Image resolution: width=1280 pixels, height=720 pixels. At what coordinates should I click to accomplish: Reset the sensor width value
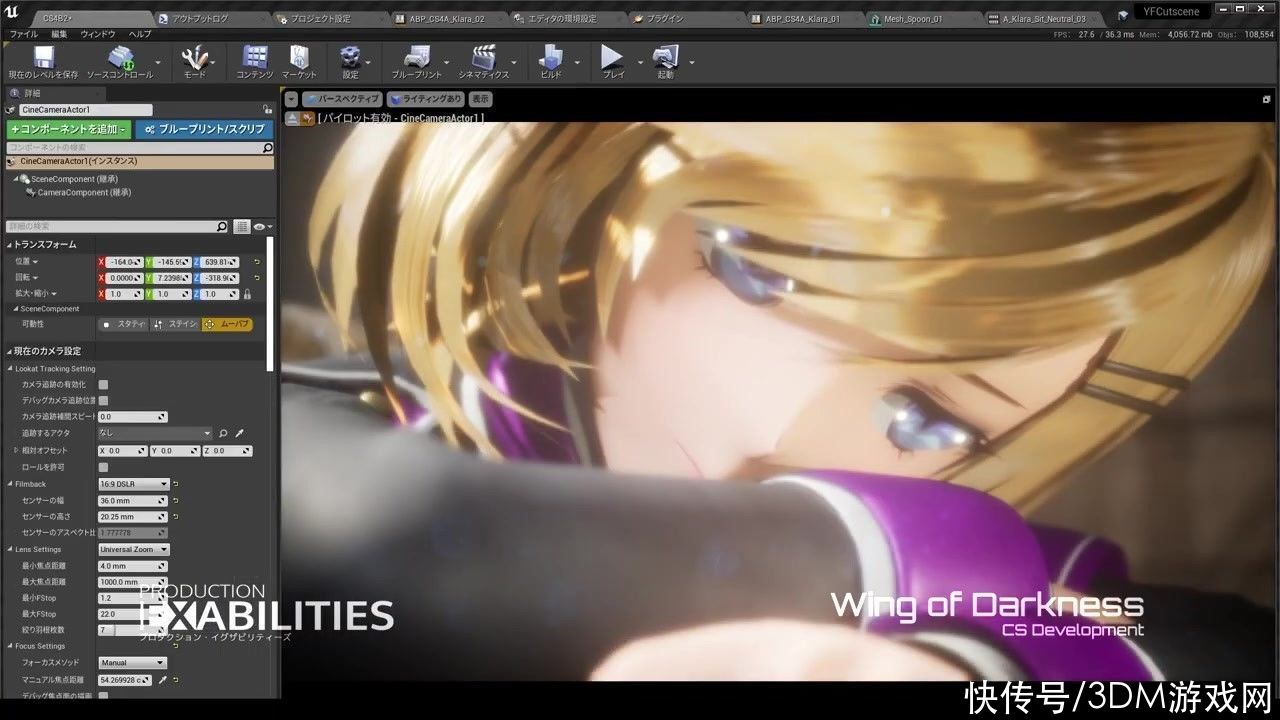tap(176, 500)
